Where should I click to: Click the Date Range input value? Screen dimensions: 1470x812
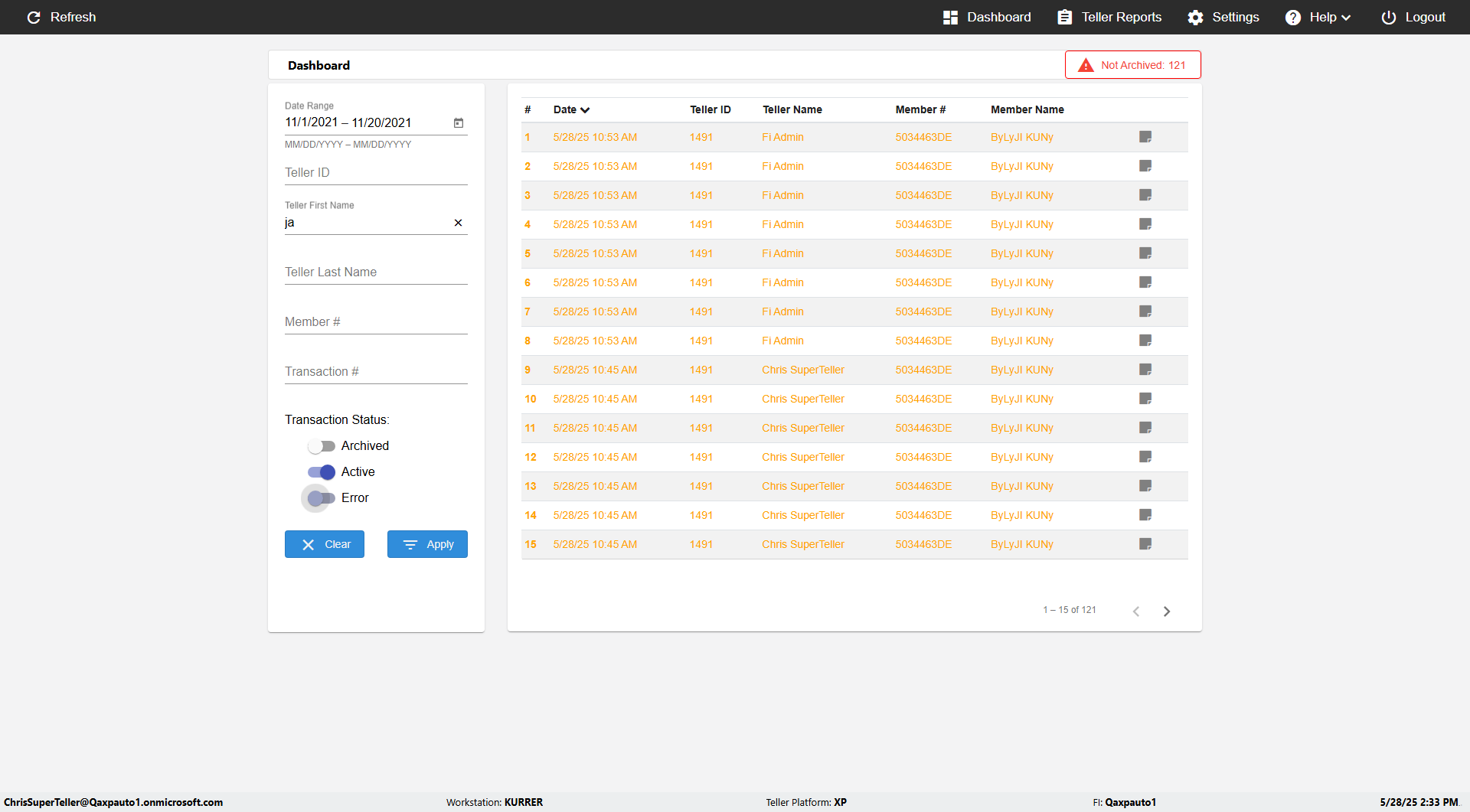coord(348,122)
